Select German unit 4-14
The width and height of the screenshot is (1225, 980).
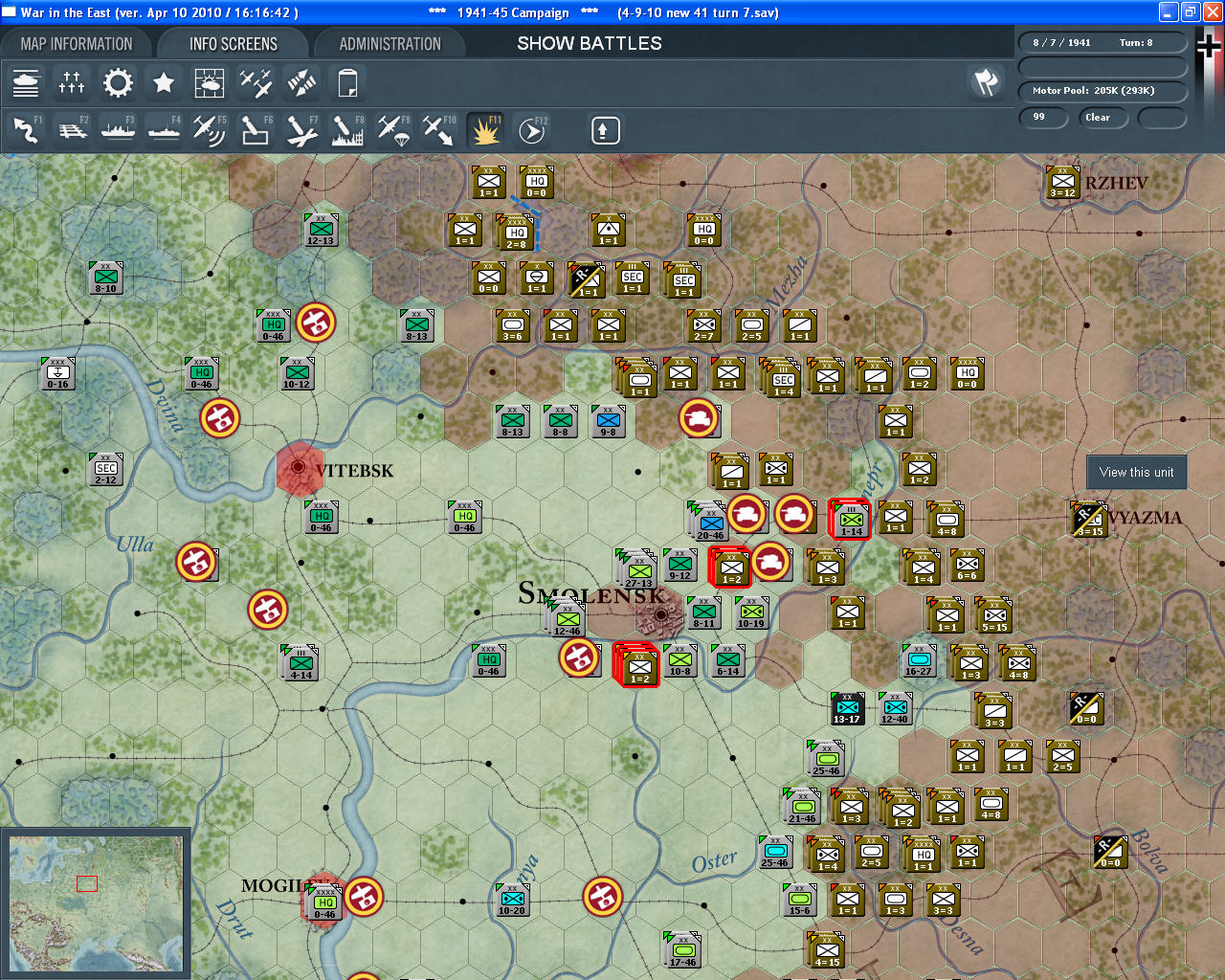point(301,662)
